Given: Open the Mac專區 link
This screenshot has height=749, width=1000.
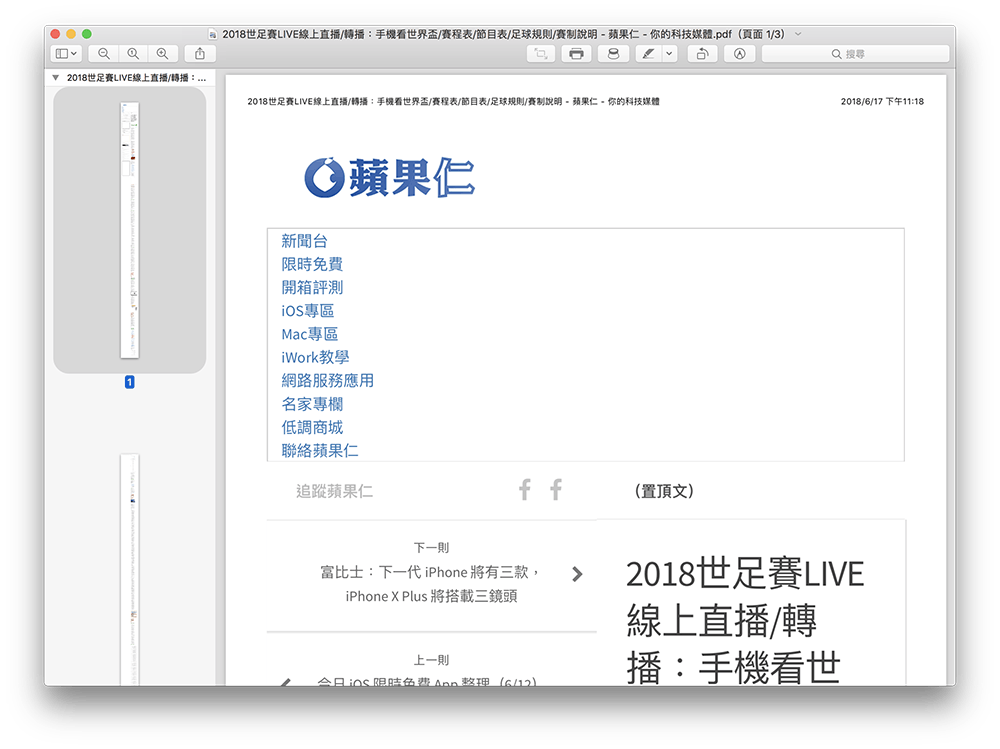Looking at the screenshot, I should 309,334.
